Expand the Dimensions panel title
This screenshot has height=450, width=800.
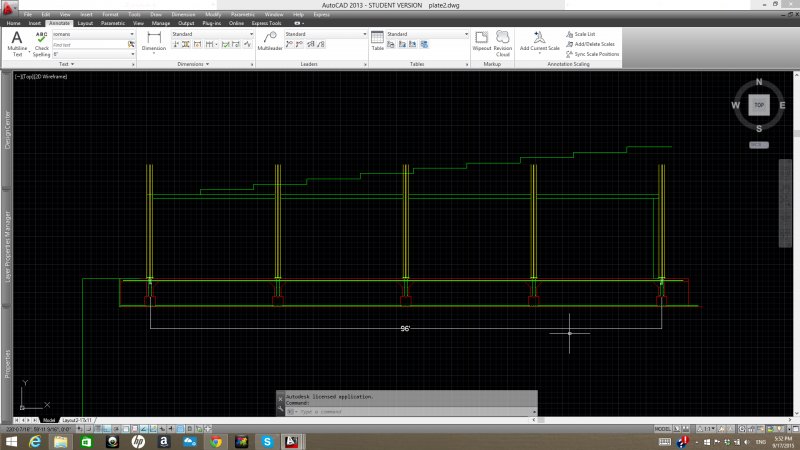(x=193, y=64)
